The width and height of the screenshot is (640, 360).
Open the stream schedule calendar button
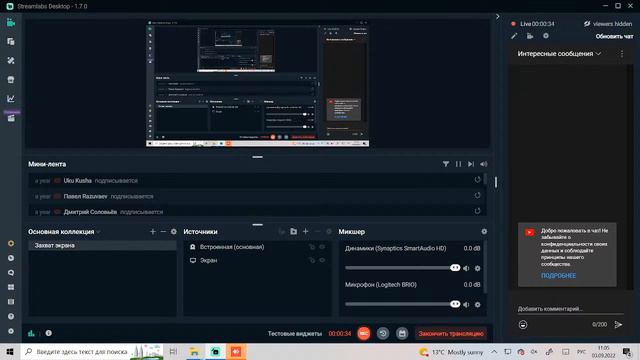402,333
